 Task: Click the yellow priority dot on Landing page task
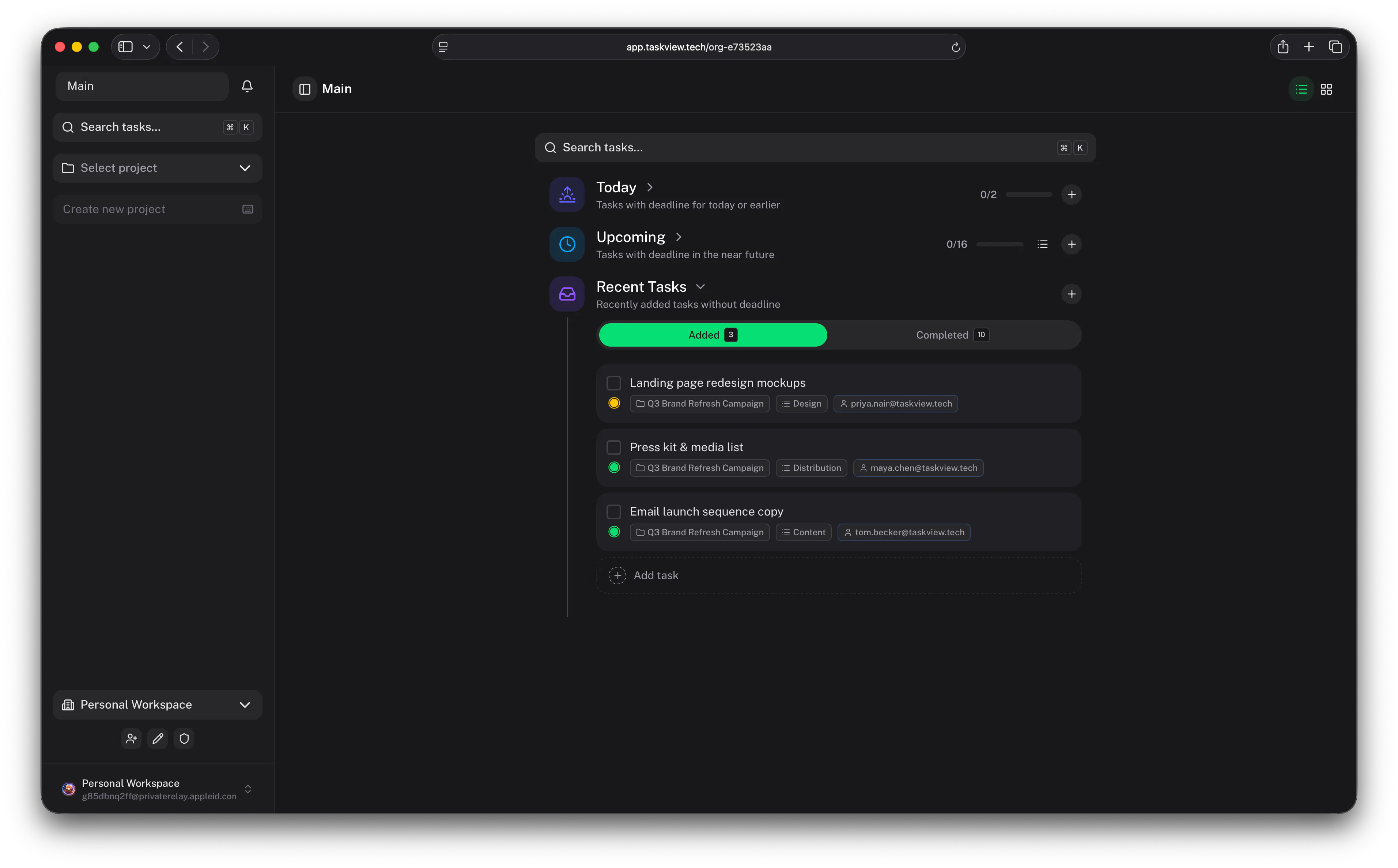coord(613,403)
